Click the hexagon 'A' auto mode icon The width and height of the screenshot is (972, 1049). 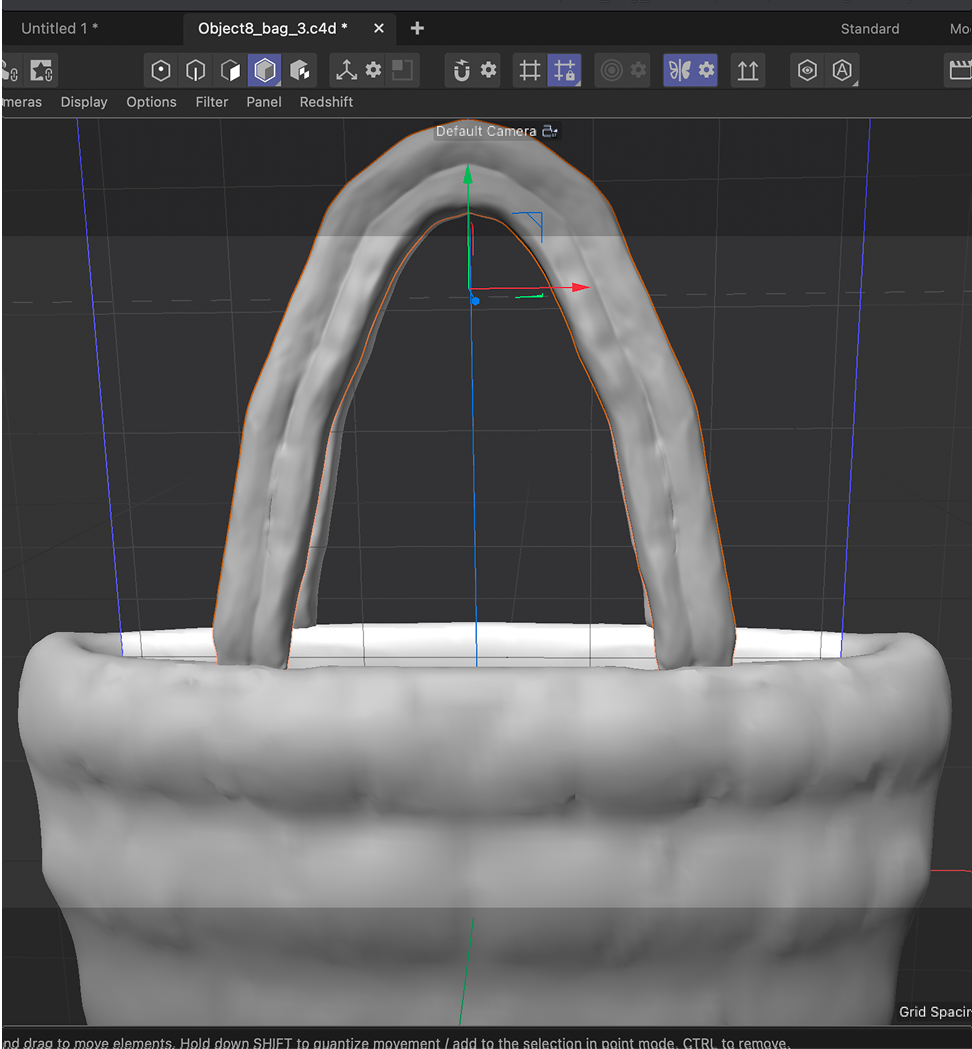[x=840, y=70]
